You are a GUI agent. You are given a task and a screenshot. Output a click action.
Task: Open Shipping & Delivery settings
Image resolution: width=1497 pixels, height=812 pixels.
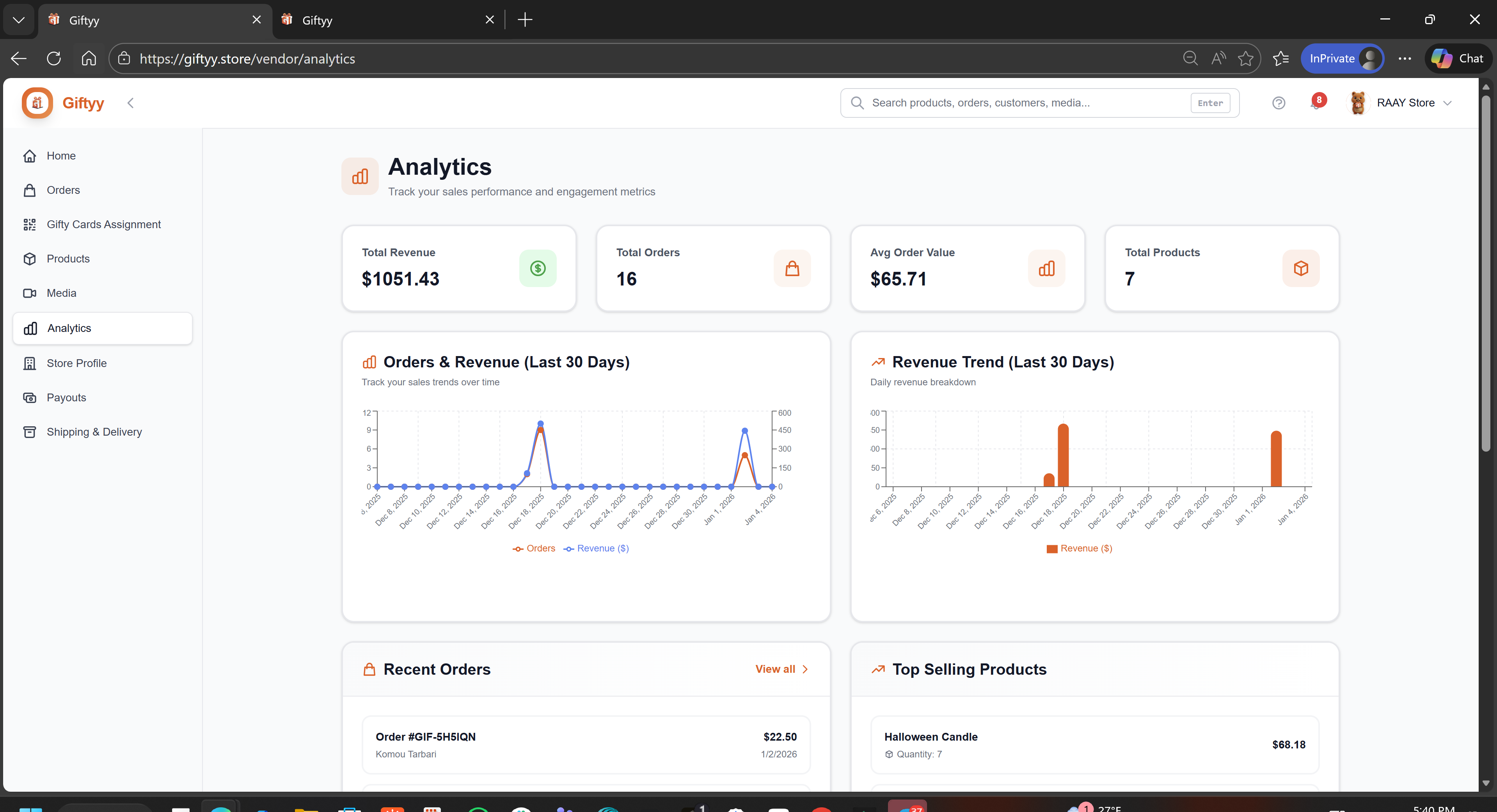click(94, 432)
